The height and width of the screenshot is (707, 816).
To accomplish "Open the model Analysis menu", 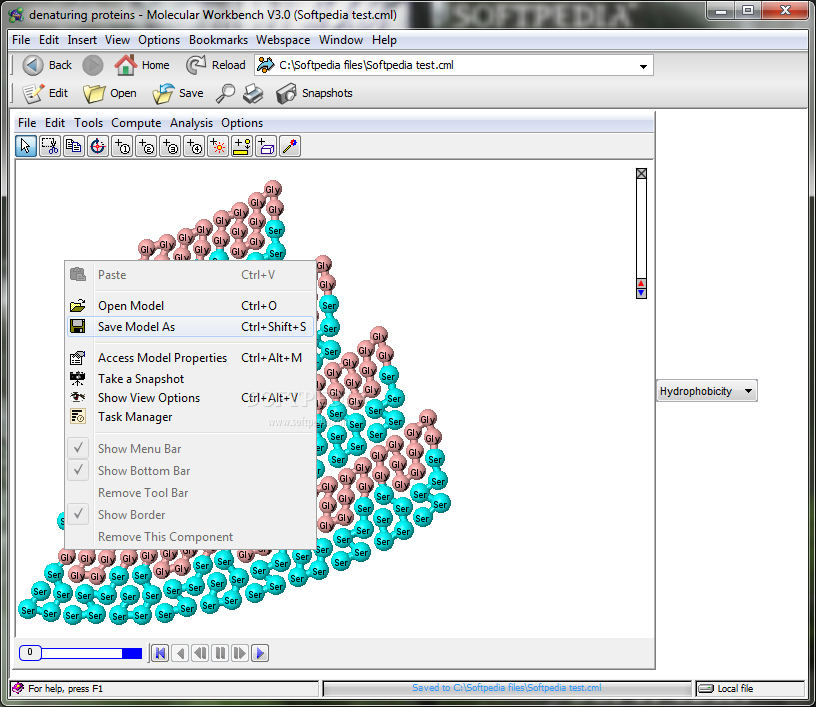I will click(x=191, y=123).
